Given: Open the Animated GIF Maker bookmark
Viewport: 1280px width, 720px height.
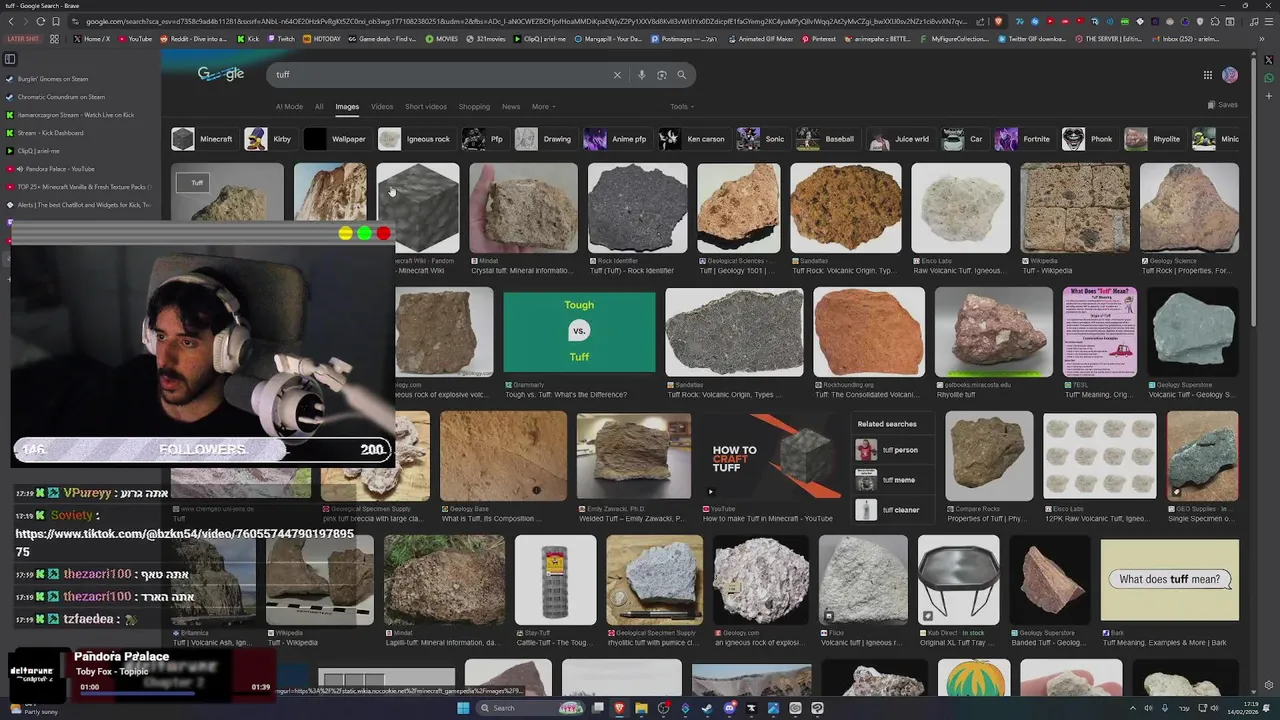Looking at the screenshot, I should point(759,39).
